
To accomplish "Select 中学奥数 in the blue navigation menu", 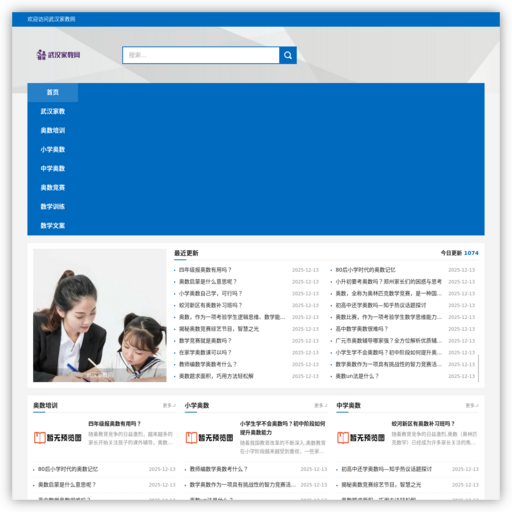I will point(53,168).
